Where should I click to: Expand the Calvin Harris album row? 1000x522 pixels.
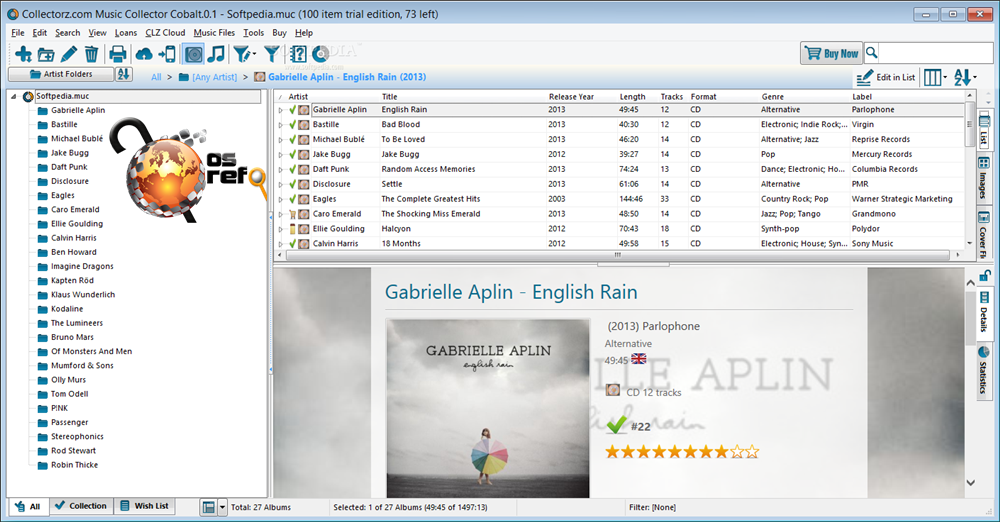[281, 244]
